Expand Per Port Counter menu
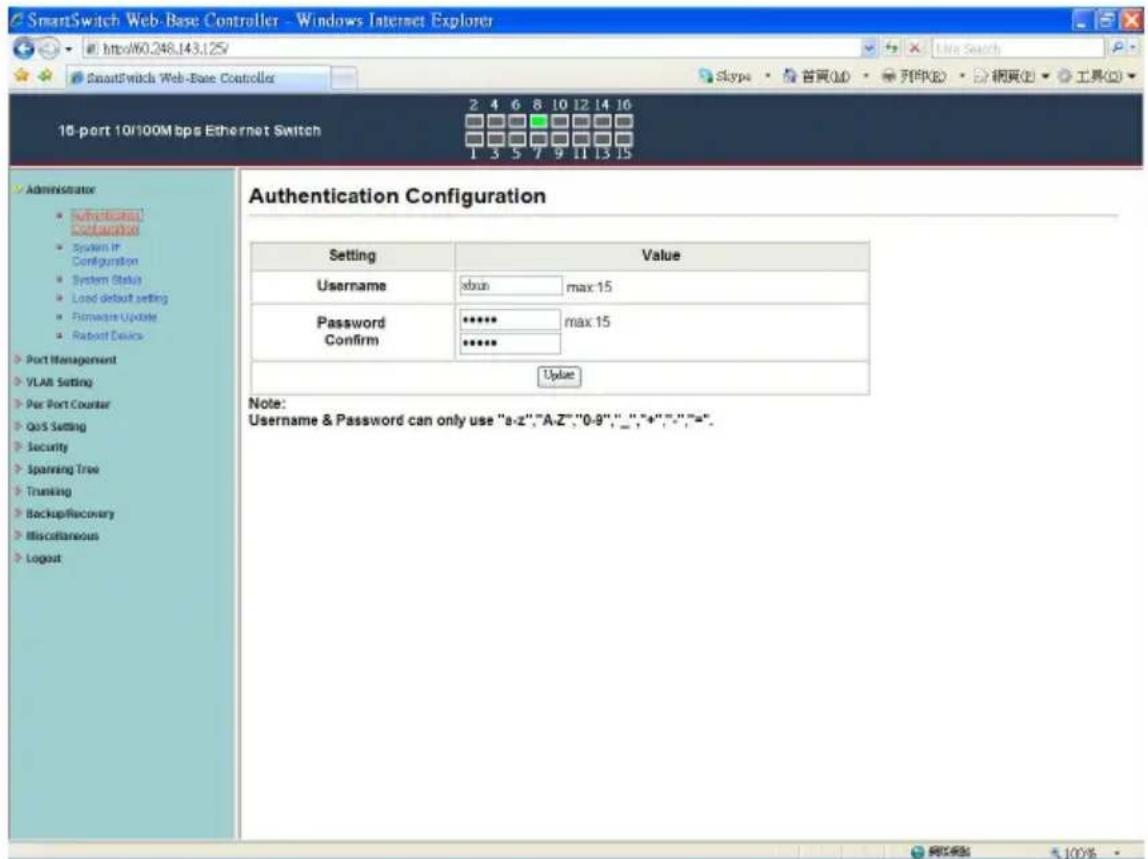The height and width of the screenshot is (859, 1148). click(67, 404)
